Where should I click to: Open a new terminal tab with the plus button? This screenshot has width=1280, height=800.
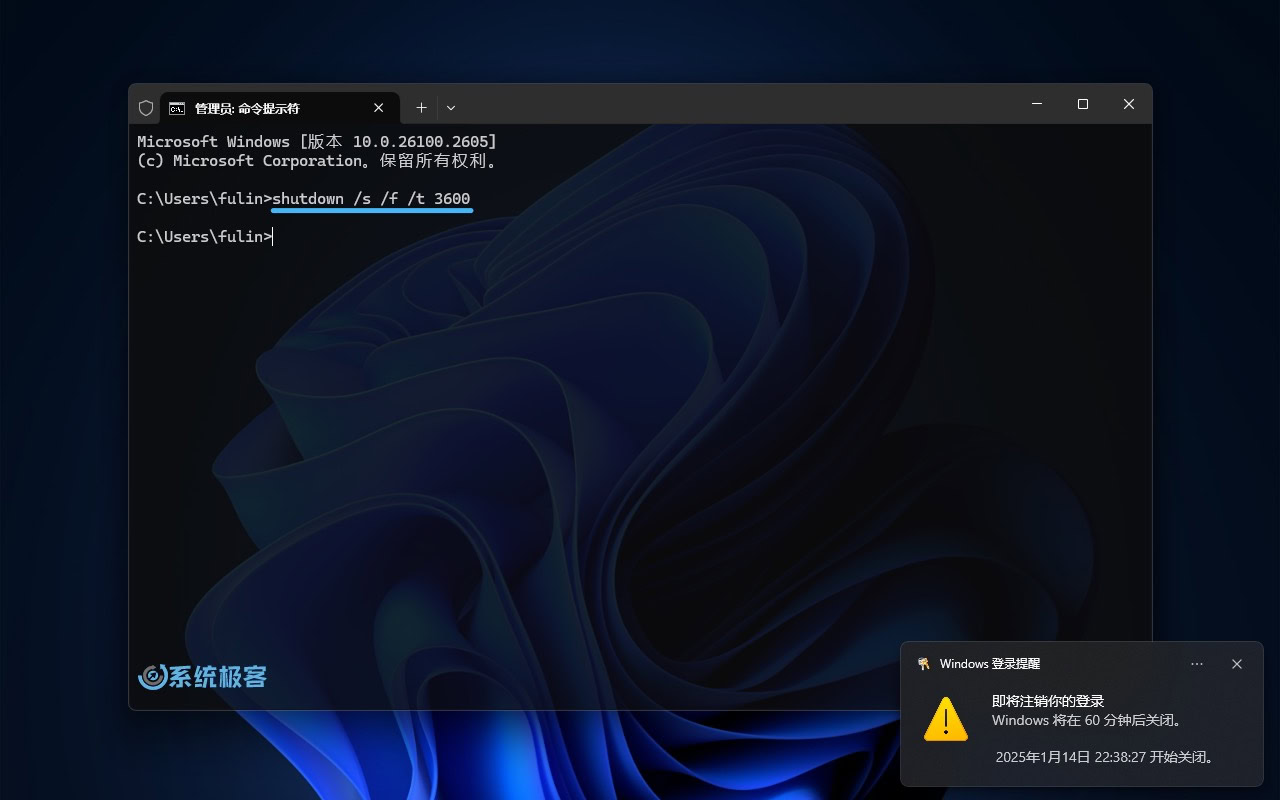pyautogui.click(x=421, y=108)
